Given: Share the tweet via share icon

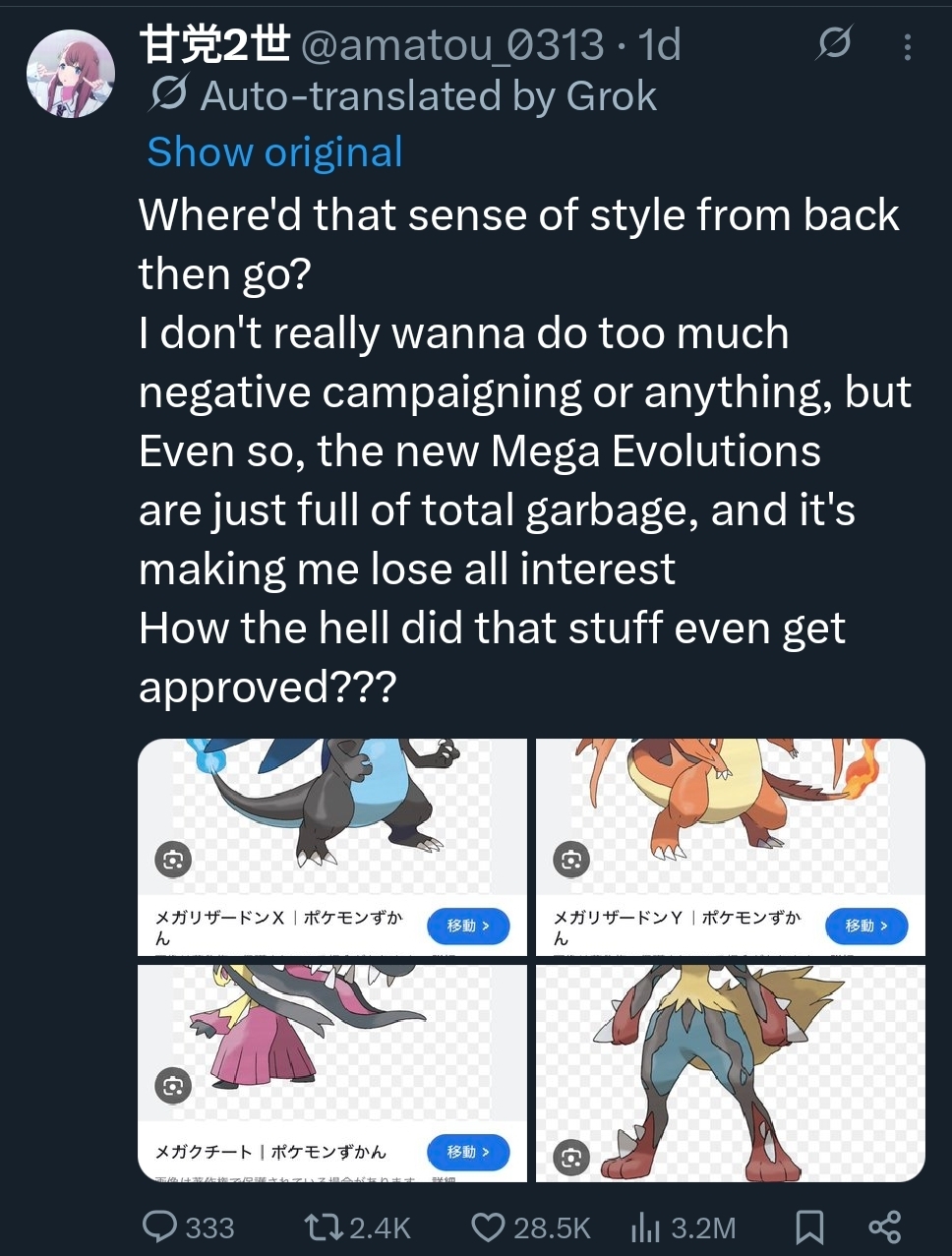Looking at the screenshot, I should click(x=885, y=1226).
